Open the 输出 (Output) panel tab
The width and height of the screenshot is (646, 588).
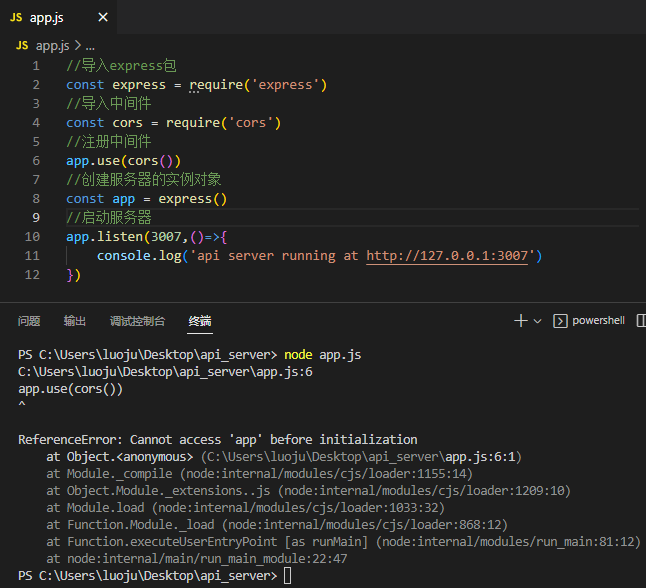tap(75, 321)
